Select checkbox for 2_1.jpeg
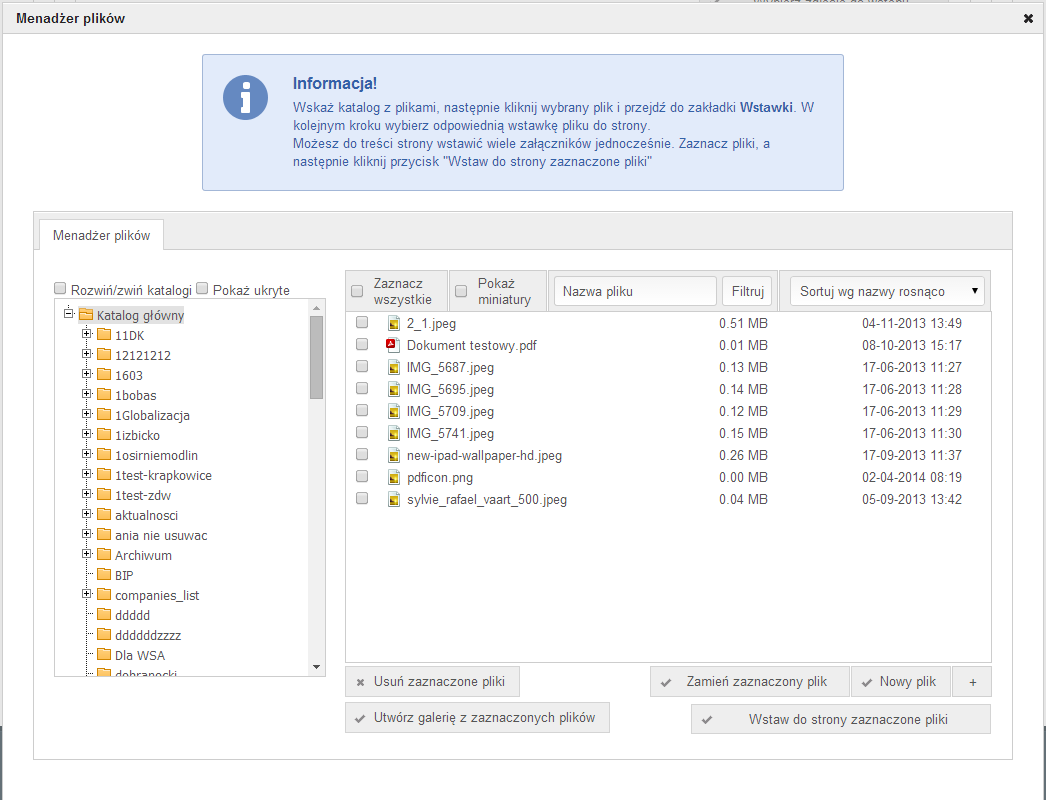The height and width of the screenshot is (800, 1046). 362,322
